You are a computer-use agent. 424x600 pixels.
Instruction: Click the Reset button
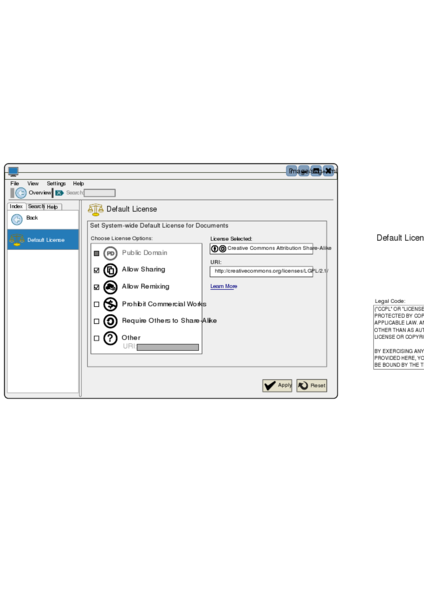(x=311, y=385)
